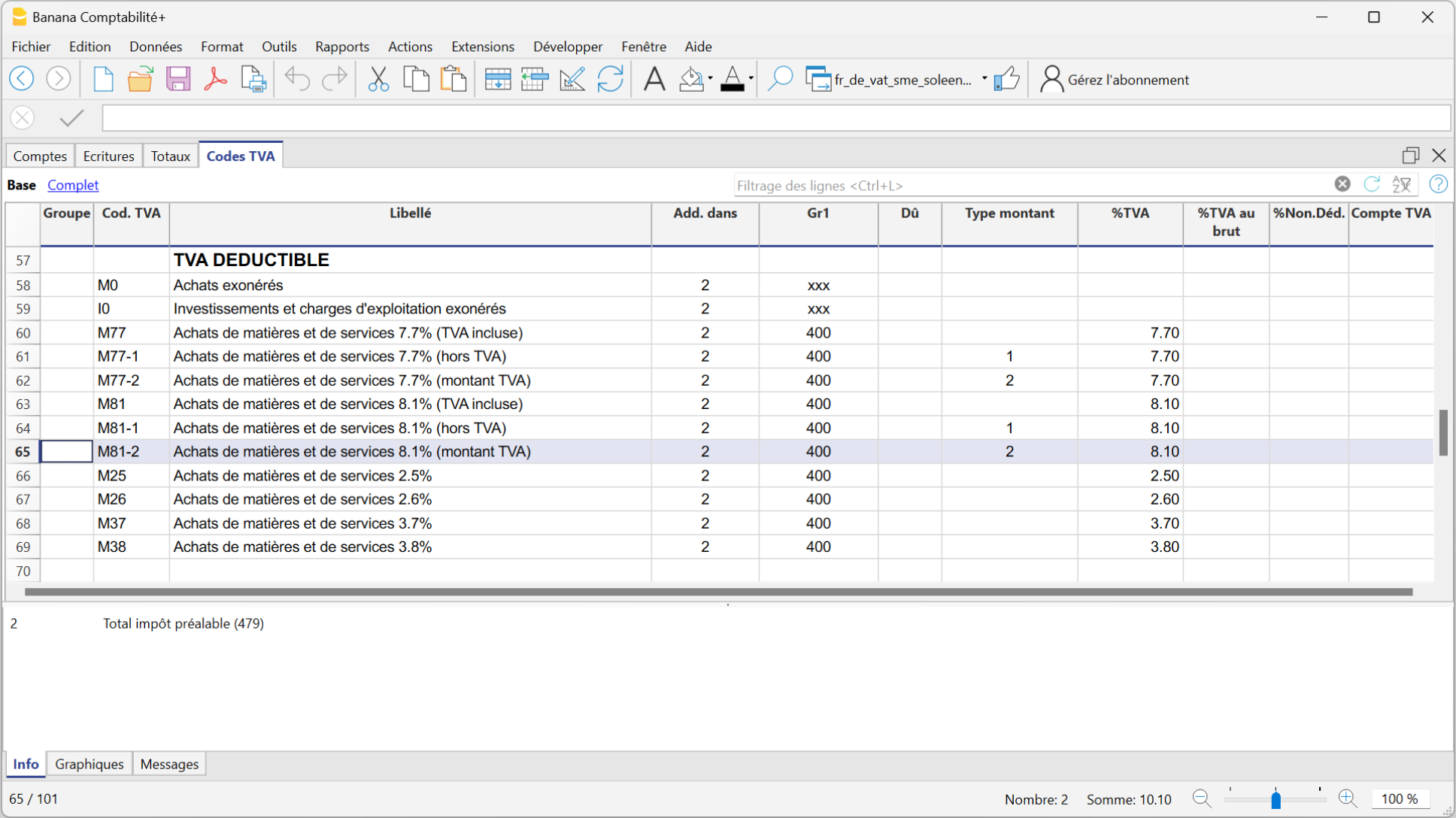Open the Find magnifier tool
The image size is (1456, 818).
click(x=780, y=79)
